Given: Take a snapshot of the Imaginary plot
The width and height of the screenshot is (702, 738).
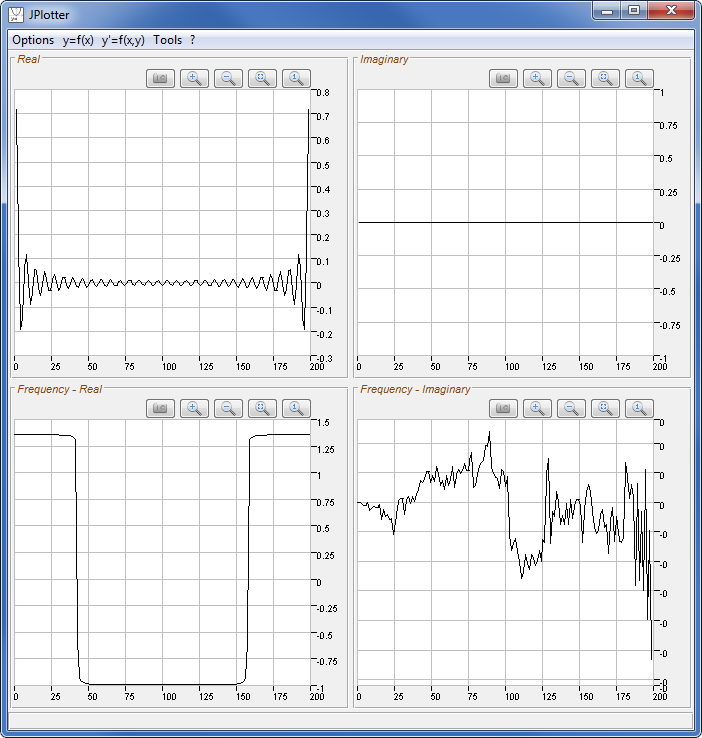Looking at the screenshot, I should [x=504, y=78].
